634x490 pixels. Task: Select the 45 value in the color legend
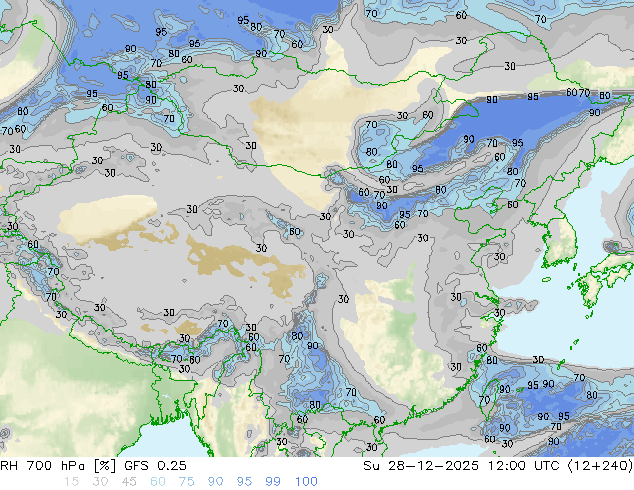pyautogui.click(x=129, y=482)
